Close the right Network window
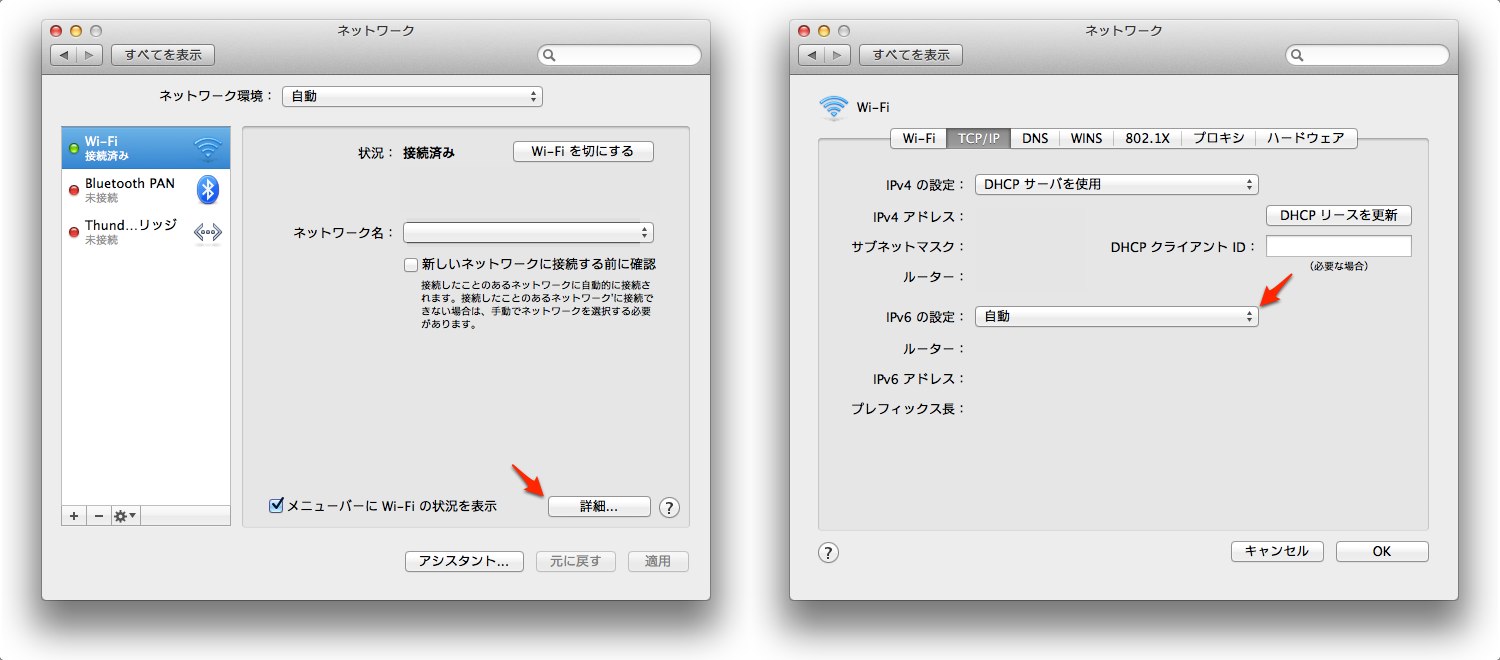This screenshot has width=1500, height=660. [x=804, y=31]
